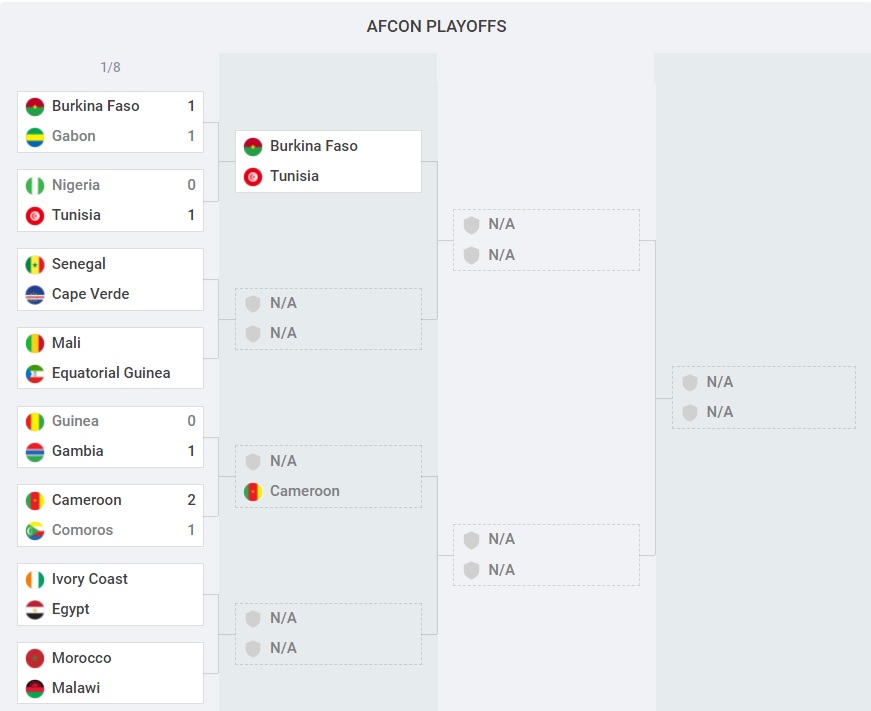Click the Equatorial Guinea flag icon

35,373
